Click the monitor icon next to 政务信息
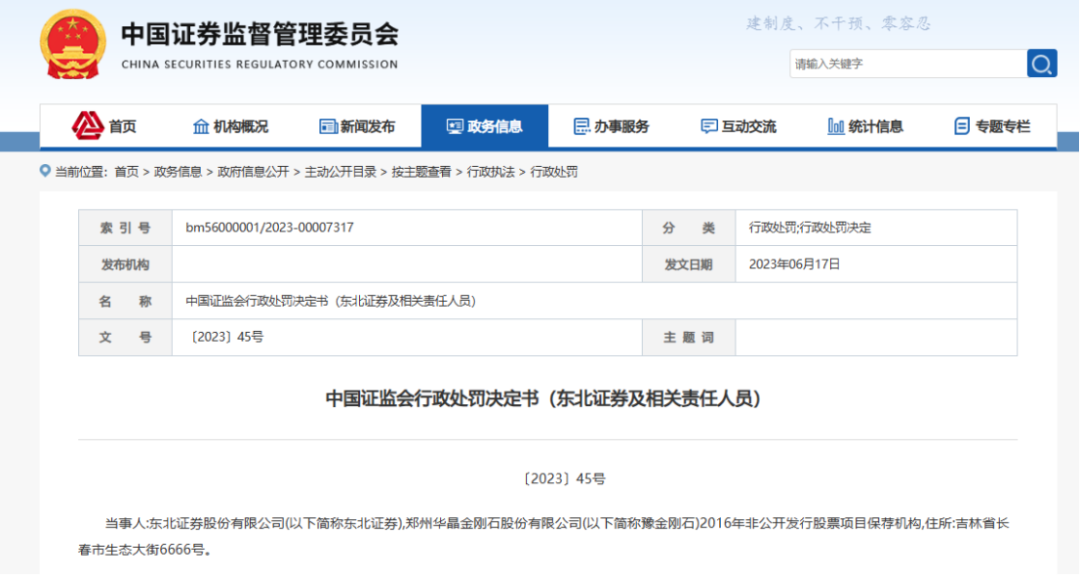 455,127
